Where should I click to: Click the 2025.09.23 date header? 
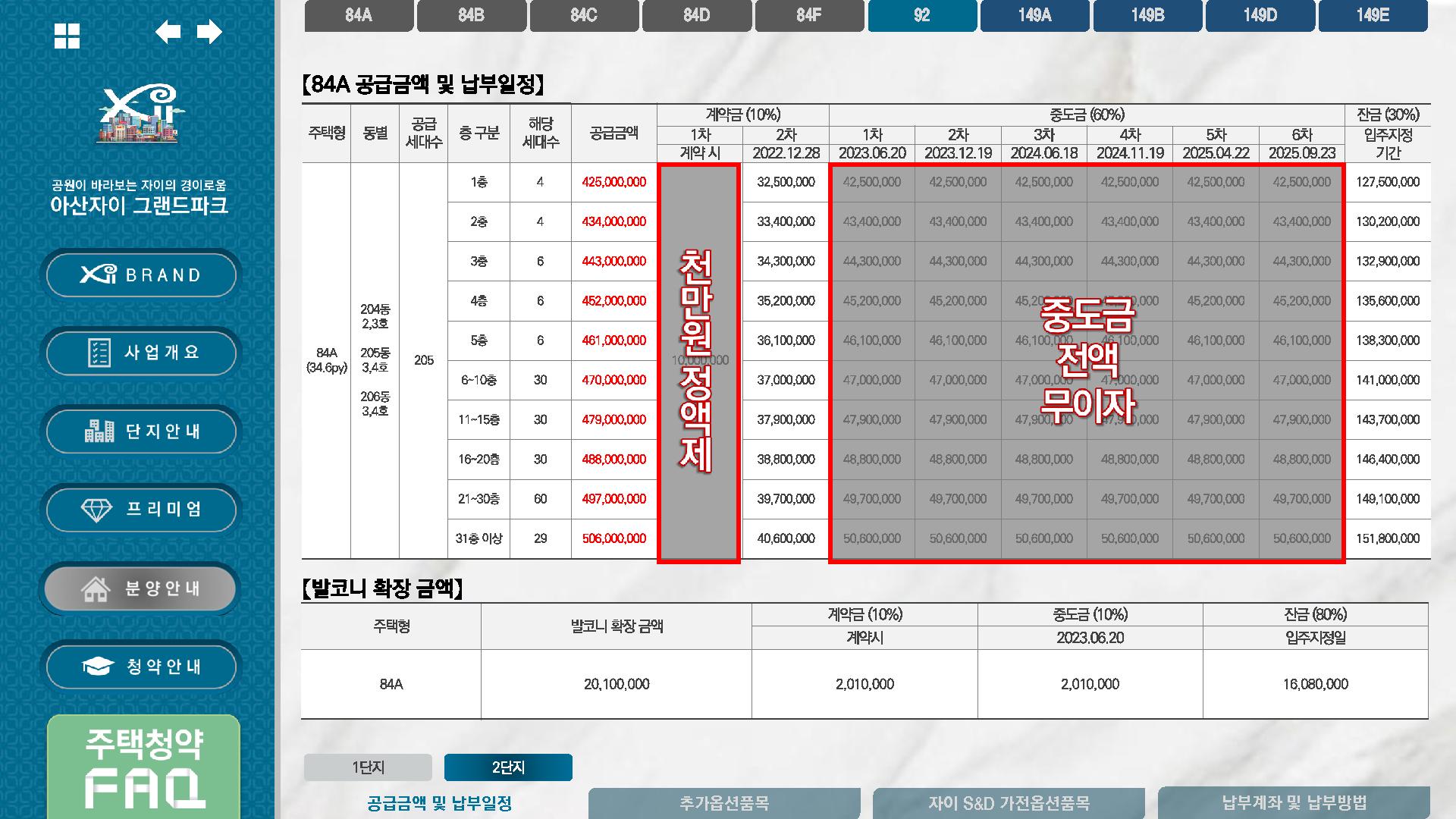[1302, 153]
